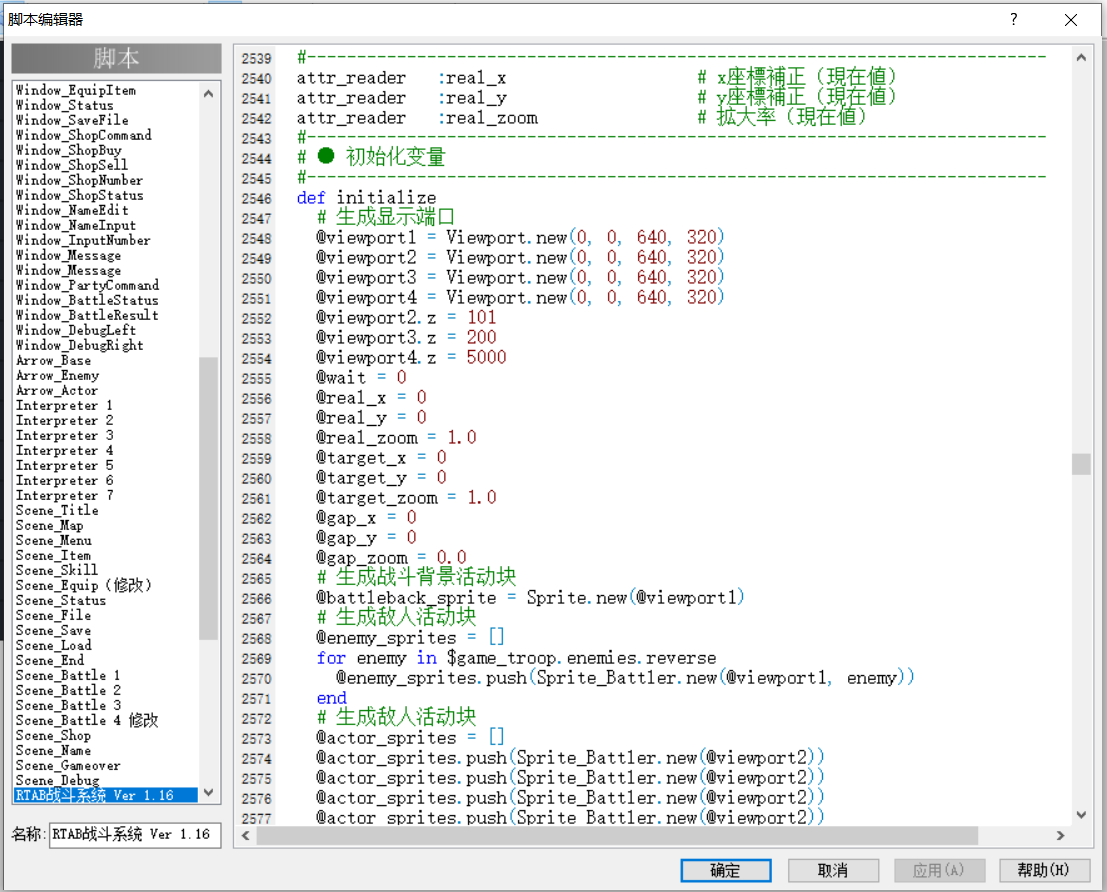Click the 应用(A) apply button
This screenshot has height=892, width=1107.
(x=939, y=870)
